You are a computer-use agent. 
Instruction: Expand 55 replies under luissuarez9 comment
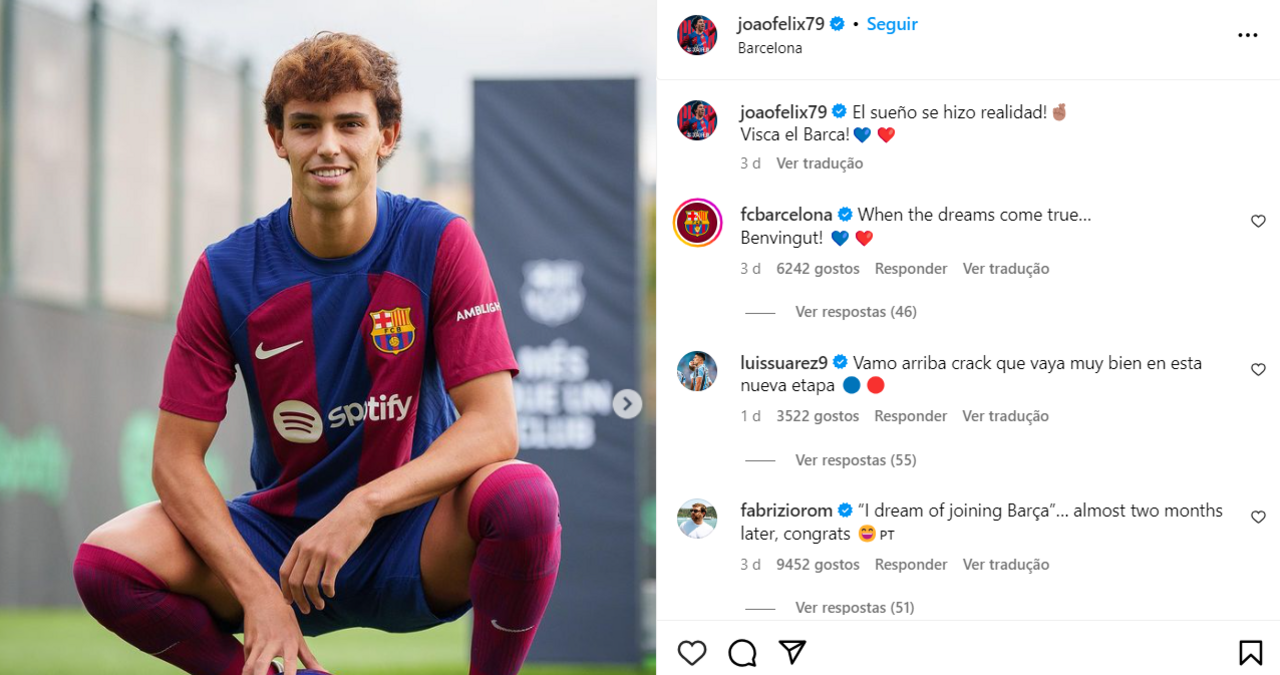click(855, 460)
